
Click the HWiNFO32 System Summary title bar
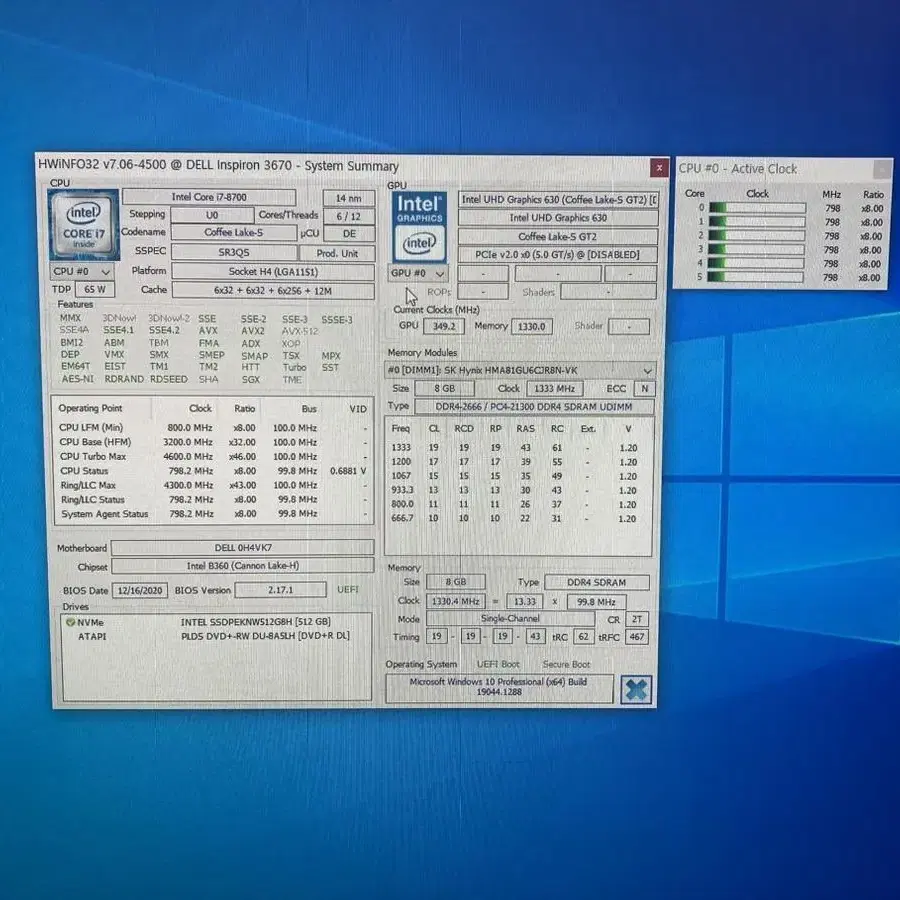coord(342,166)
